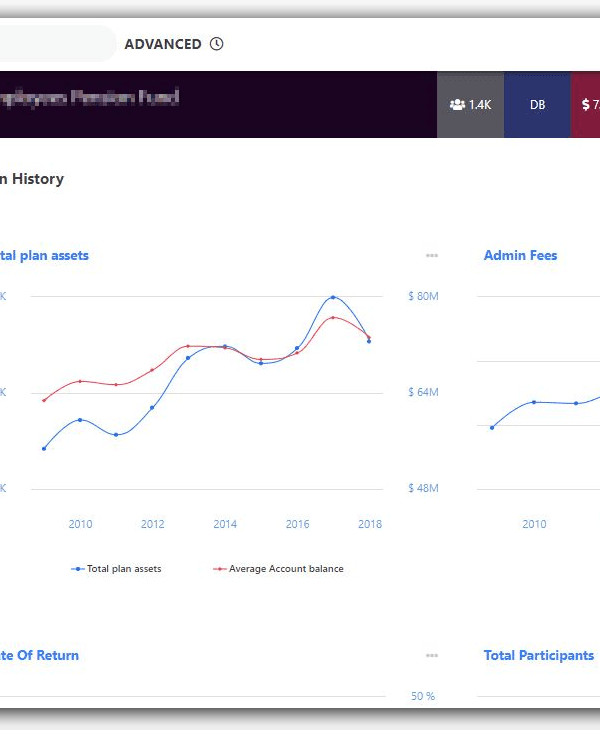Click the Rate Of Return chart title
This screenshot has width=600, height=730.
(x=40, y=656)
